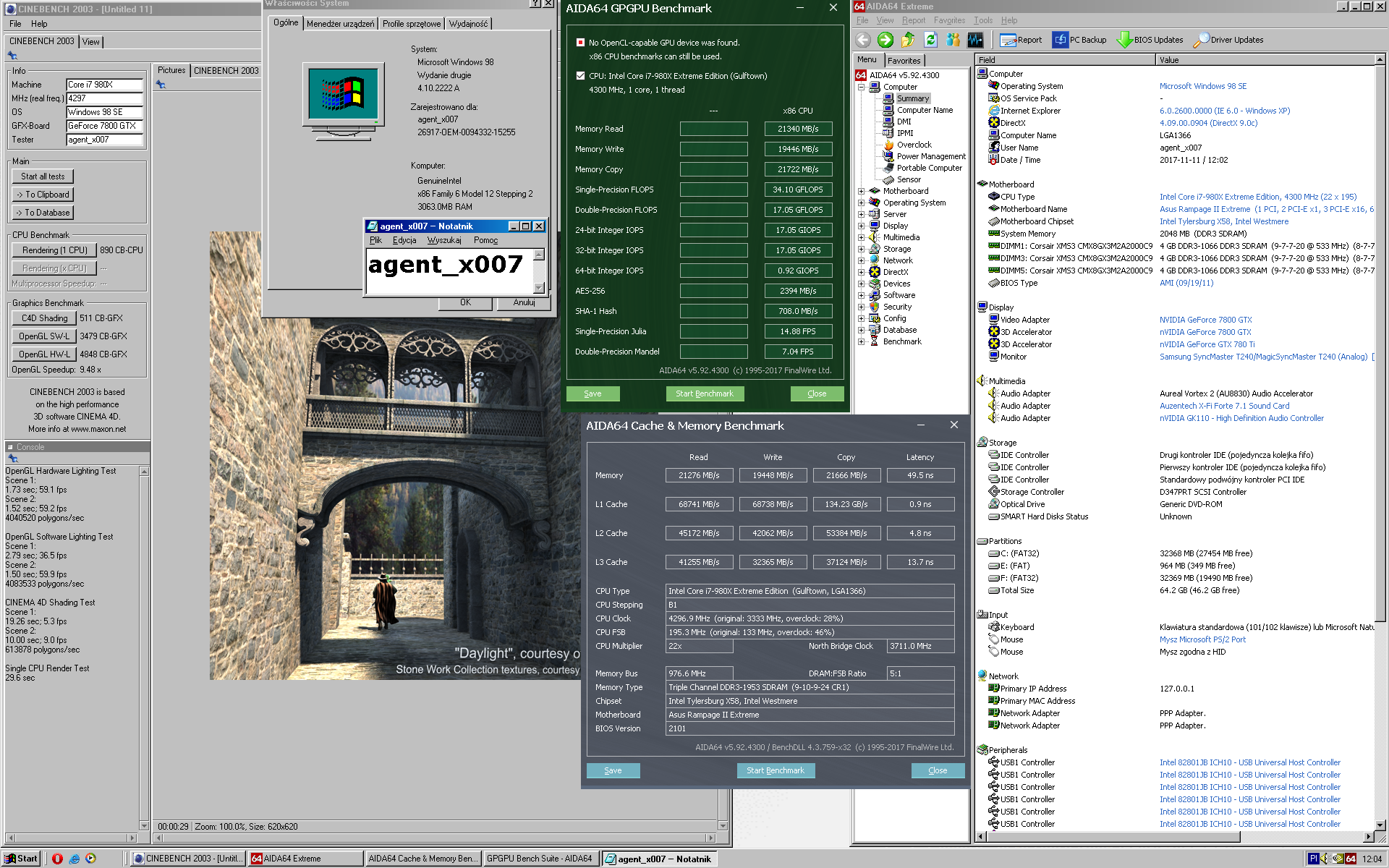Click Close in Cache & Memory Benchmark
Viewport: 1389px width, 868px height.
pos(938,770)
